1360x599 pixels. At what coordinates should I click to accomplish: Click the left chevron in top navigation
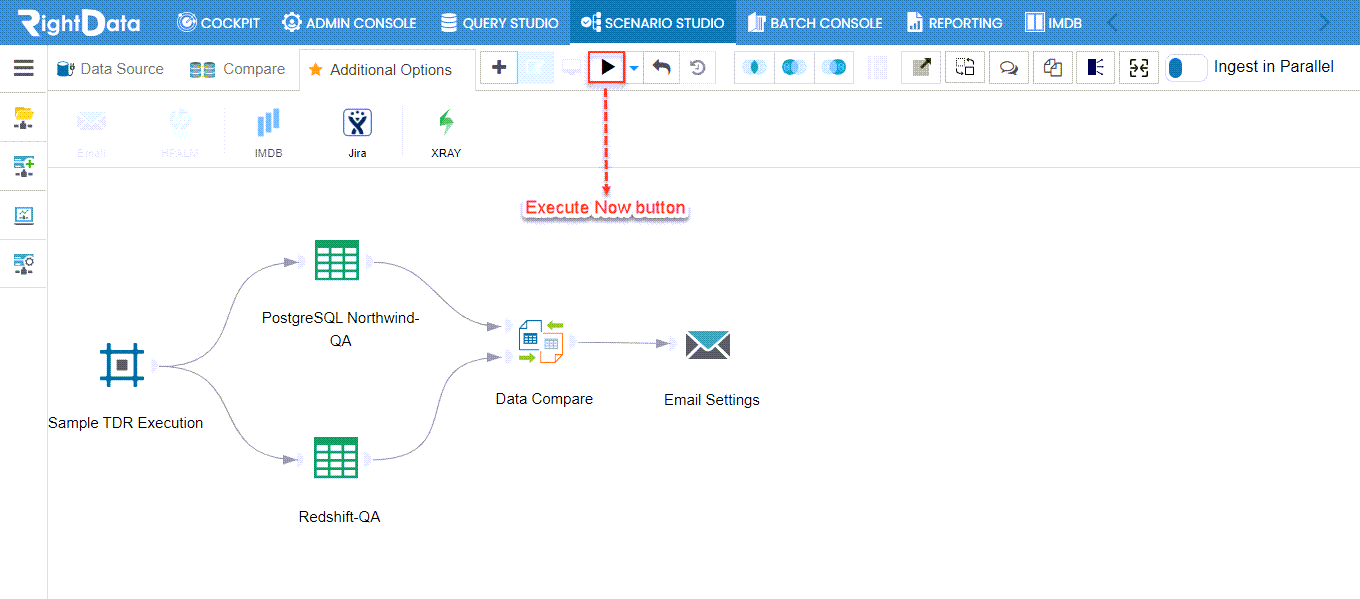(x=1111, y=22)
